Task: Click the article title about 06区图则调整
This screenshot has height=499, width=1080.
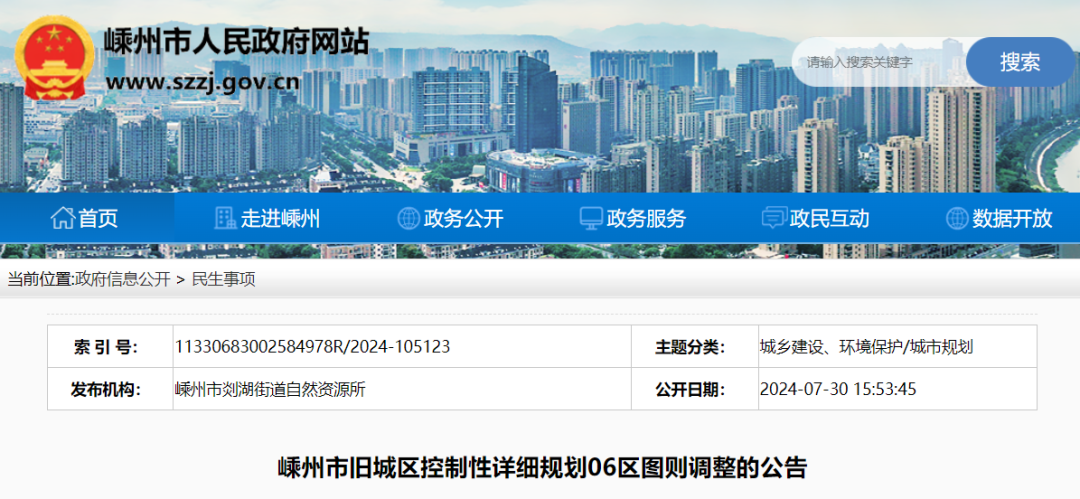Action: [x=541, y=467]
